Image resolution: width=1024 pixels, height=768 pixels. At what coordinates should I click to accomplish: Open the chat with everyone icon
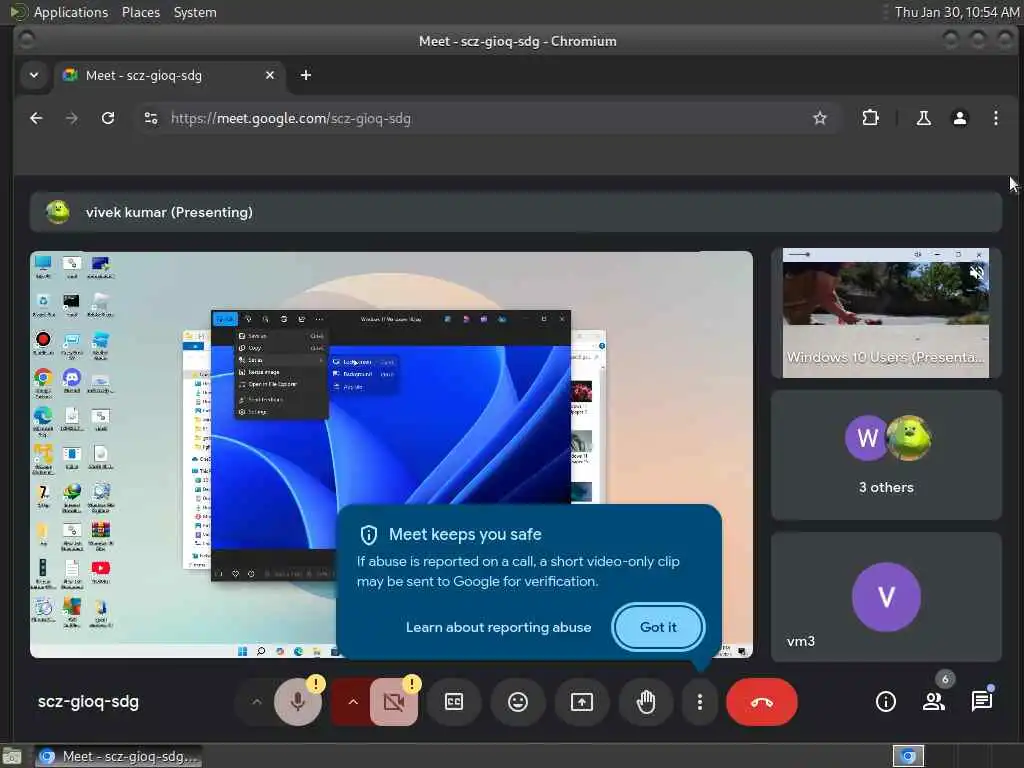[x=982, y=702]
